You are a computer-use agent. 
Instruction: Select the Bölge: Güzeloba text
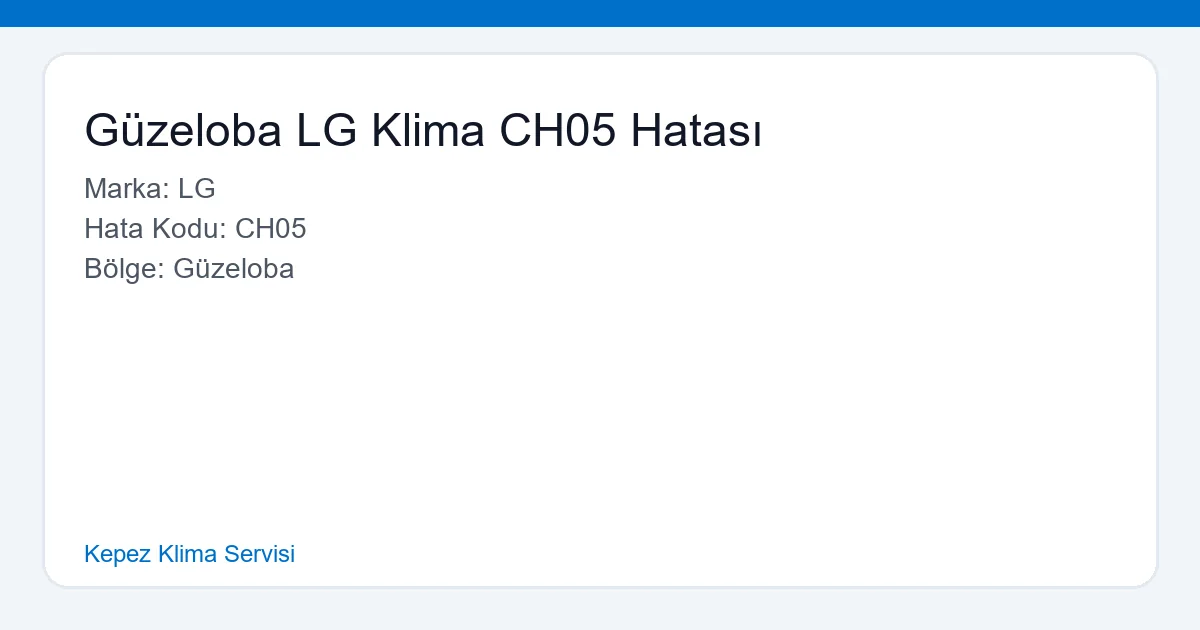point(190,269)
